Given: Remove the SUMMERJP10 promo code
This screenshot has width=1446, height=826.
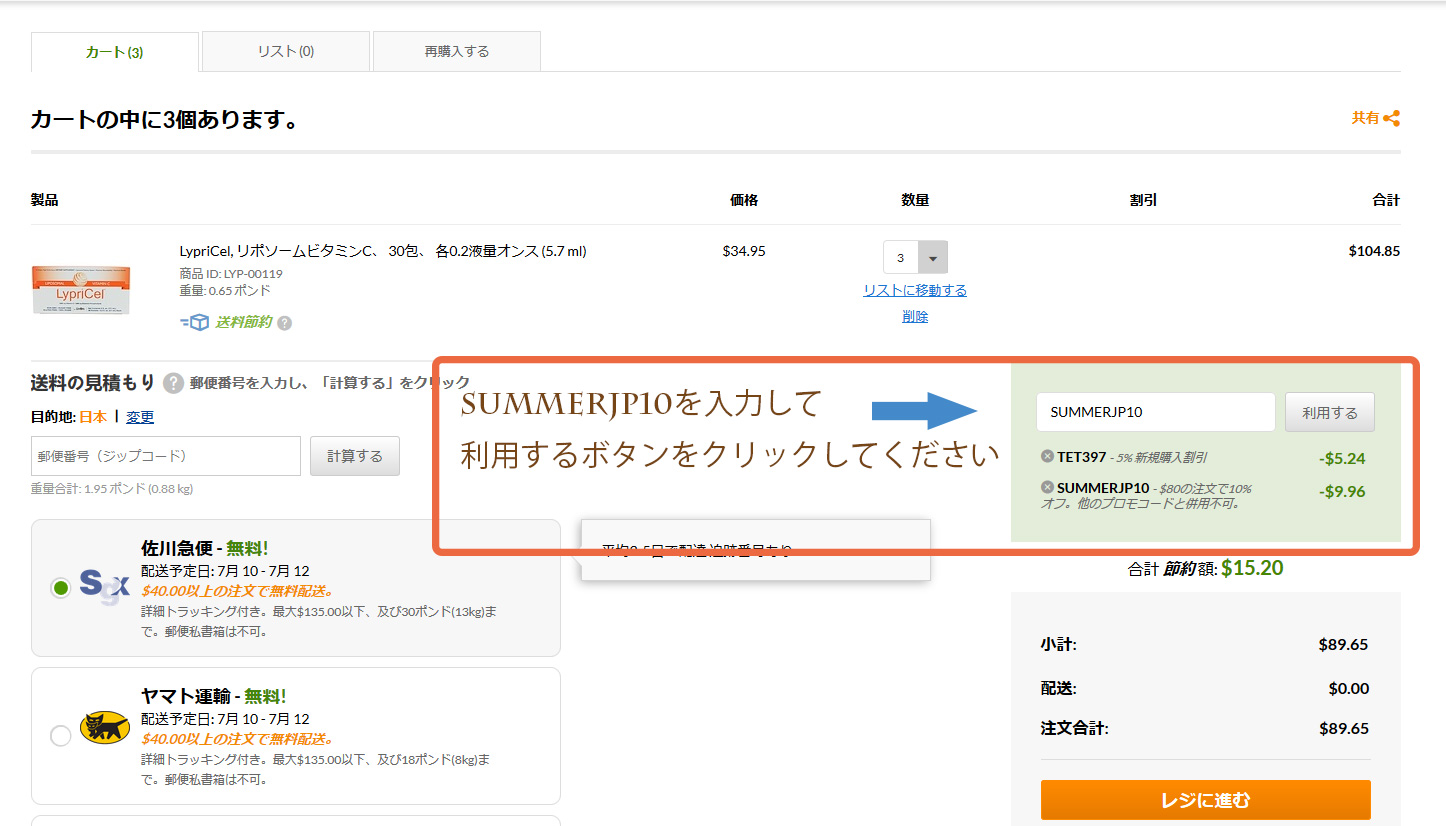Looking at the screenshot, I should pyautogui.click(x=1047, y=487).
